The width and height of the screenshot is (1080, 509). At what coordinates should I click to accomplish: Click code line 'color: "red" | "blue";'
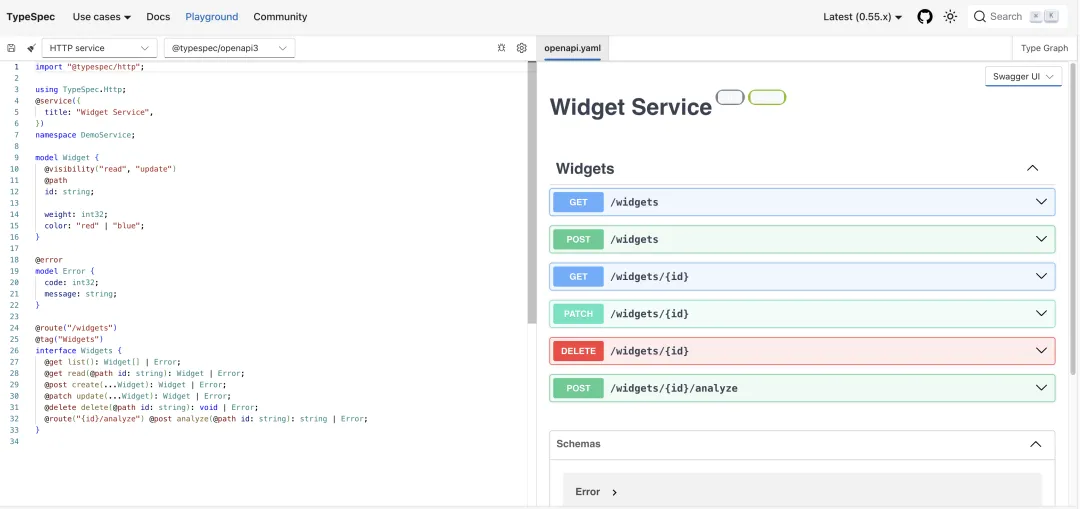(94, 226)
